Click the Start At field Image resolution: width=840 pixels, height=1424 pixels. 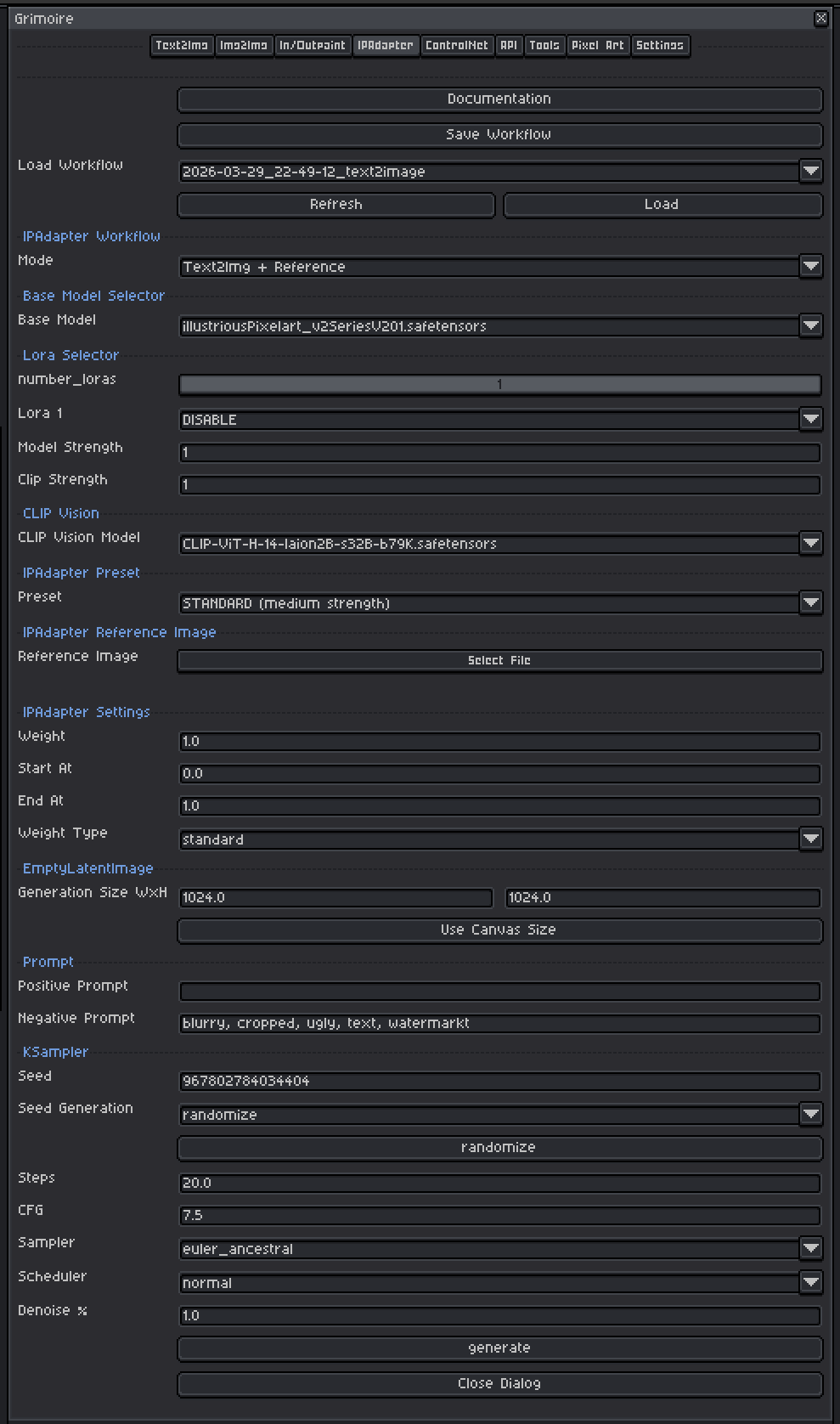[x=499, y=774]
